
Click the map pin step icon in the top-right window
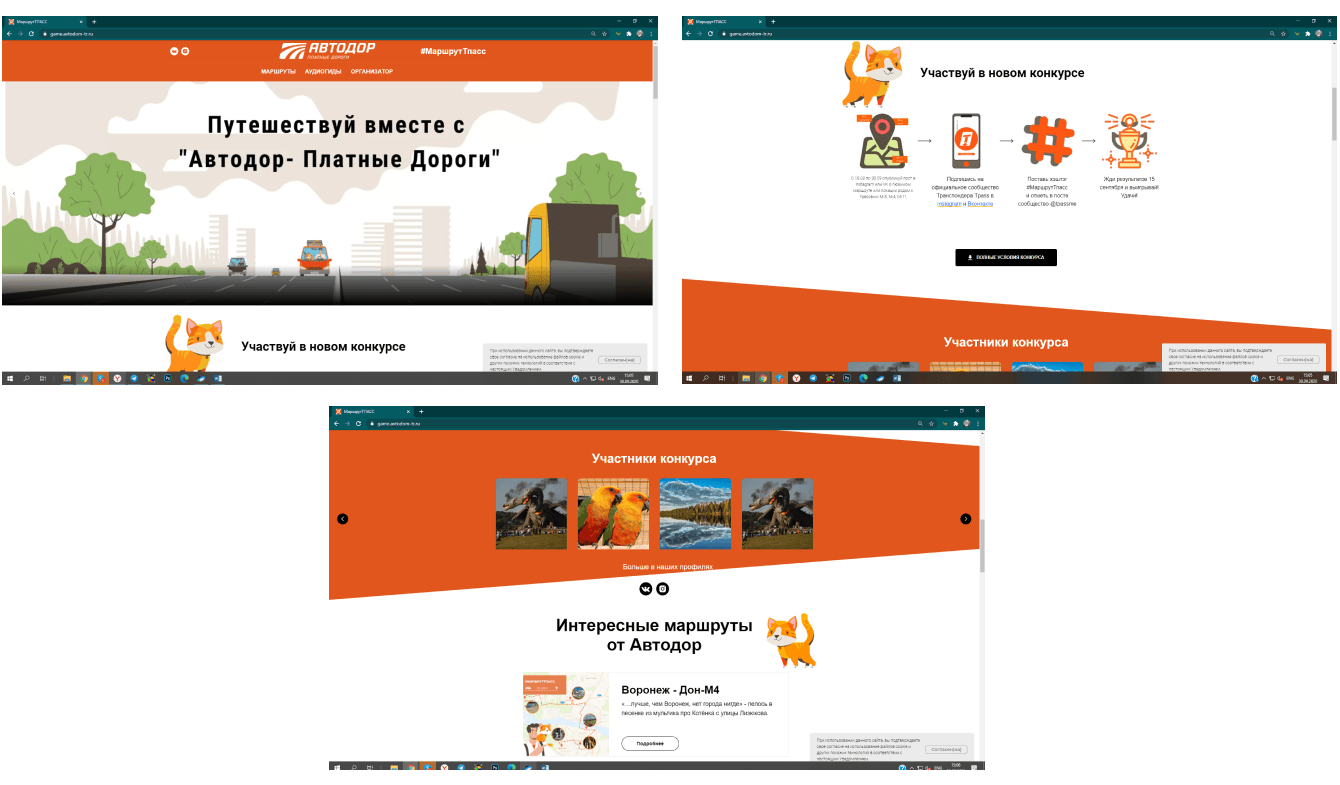pyautogui.click(x=884, y=140)
